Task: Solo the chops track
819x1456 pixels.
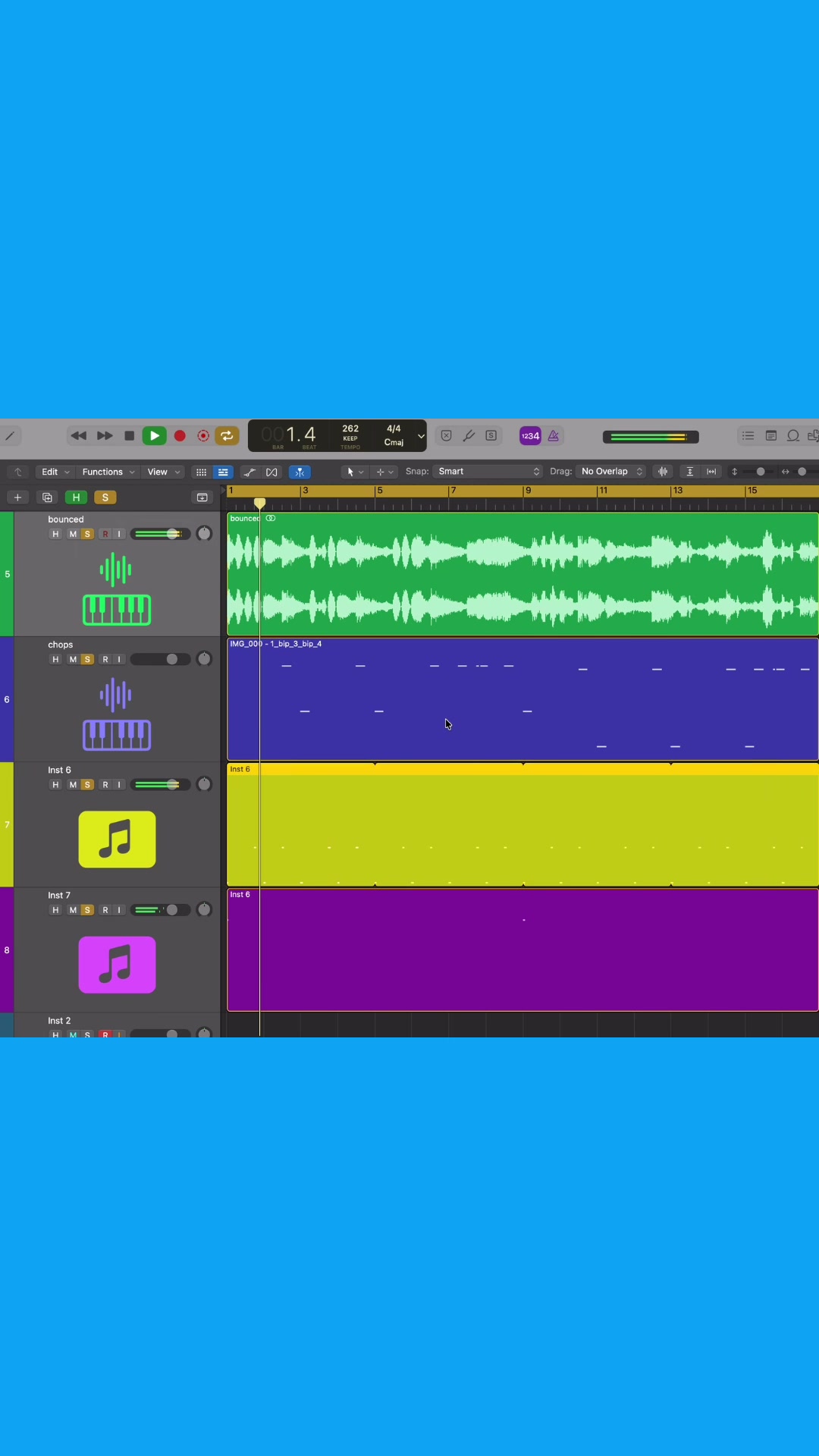Action: click(x=87, y=659)
